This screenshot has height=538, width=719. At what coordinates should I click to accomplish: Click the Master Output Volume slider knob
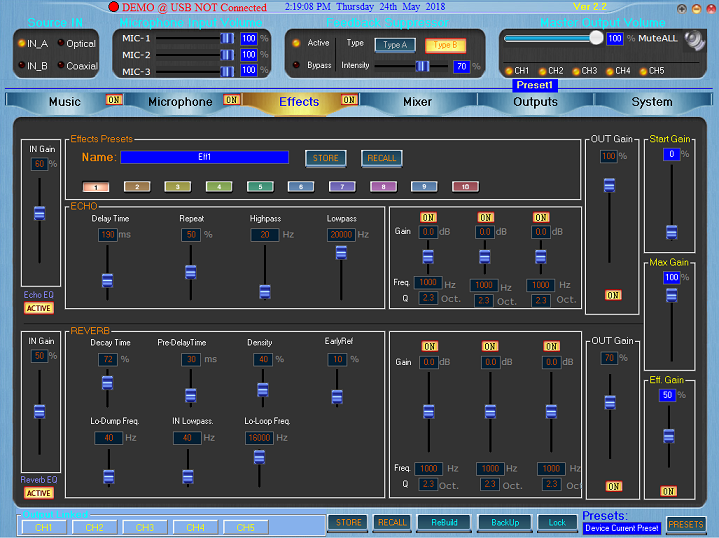pyautogui.click(x=596, y=38)
